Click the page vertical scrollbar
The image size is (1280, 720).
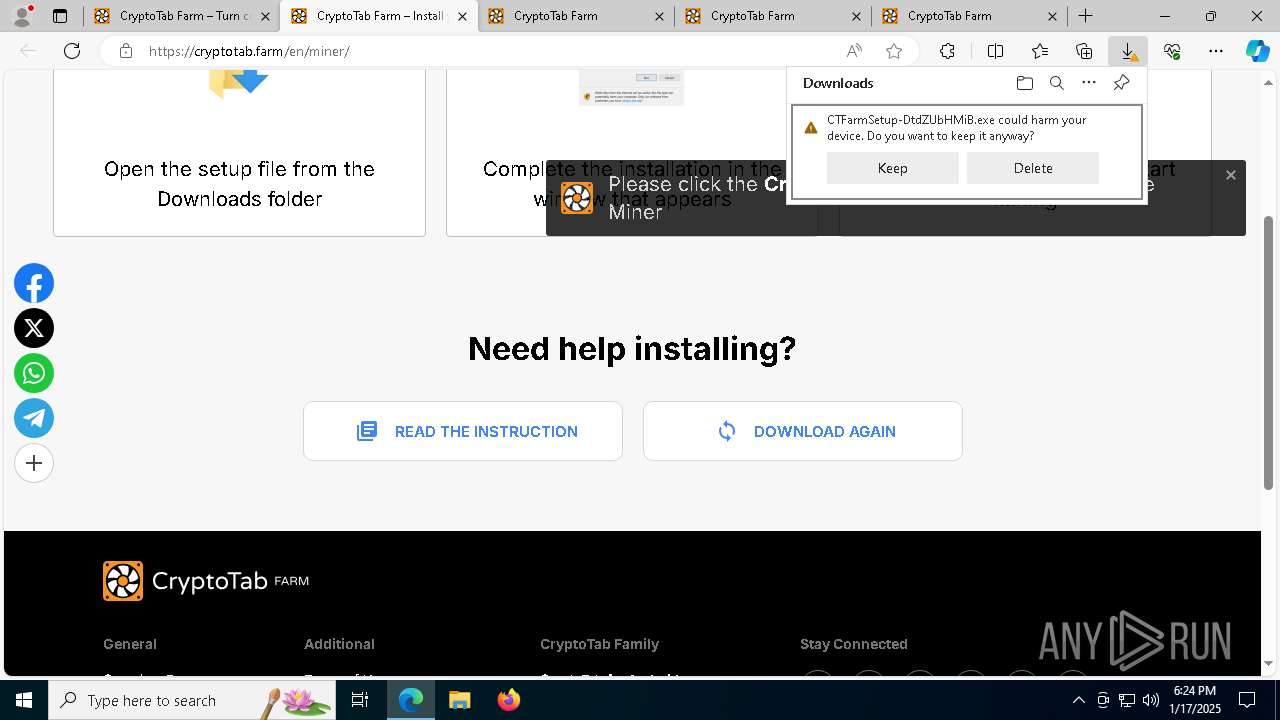(x=1269, y=353)
